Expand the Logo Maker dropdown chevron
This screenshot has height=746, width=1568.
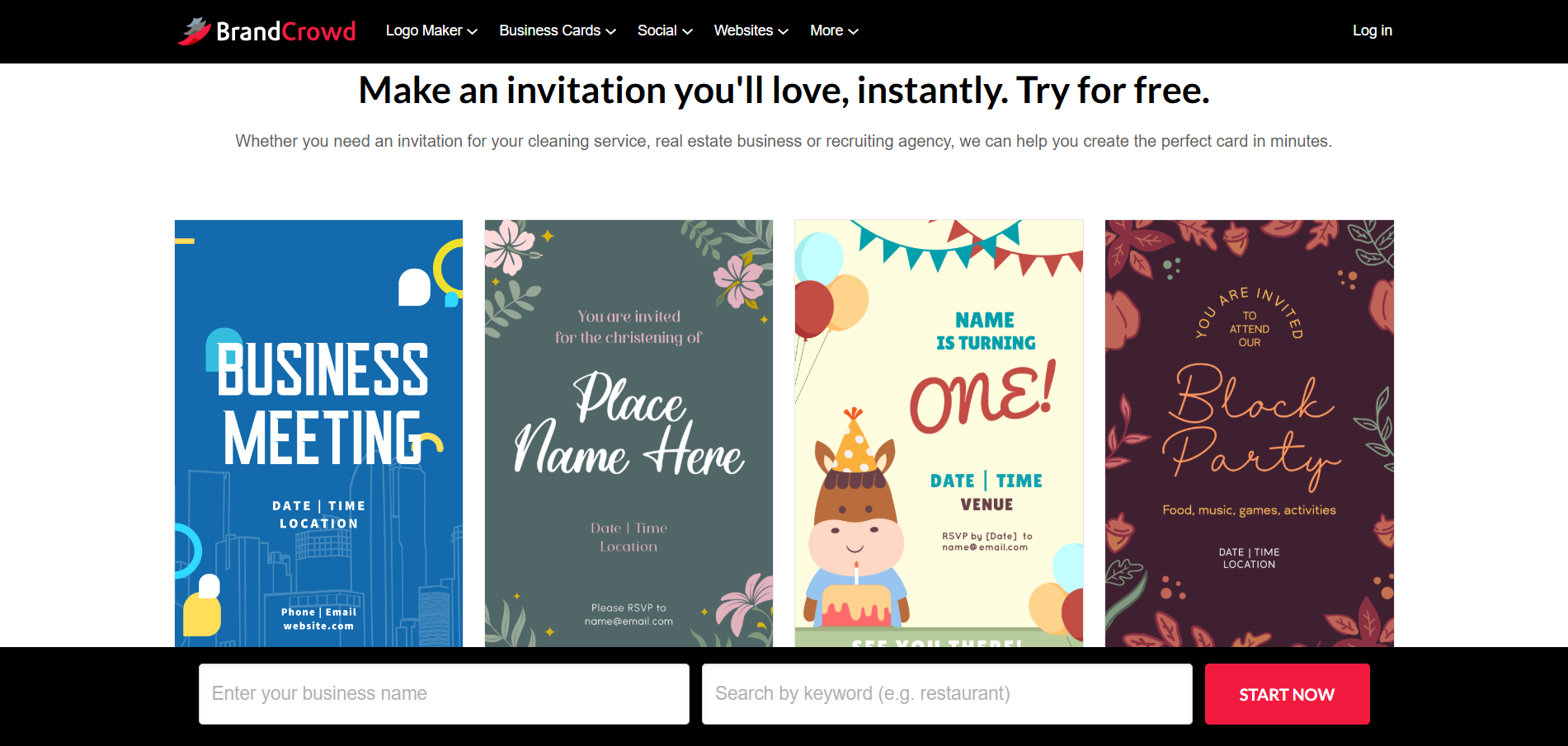[x=473, y=31]
